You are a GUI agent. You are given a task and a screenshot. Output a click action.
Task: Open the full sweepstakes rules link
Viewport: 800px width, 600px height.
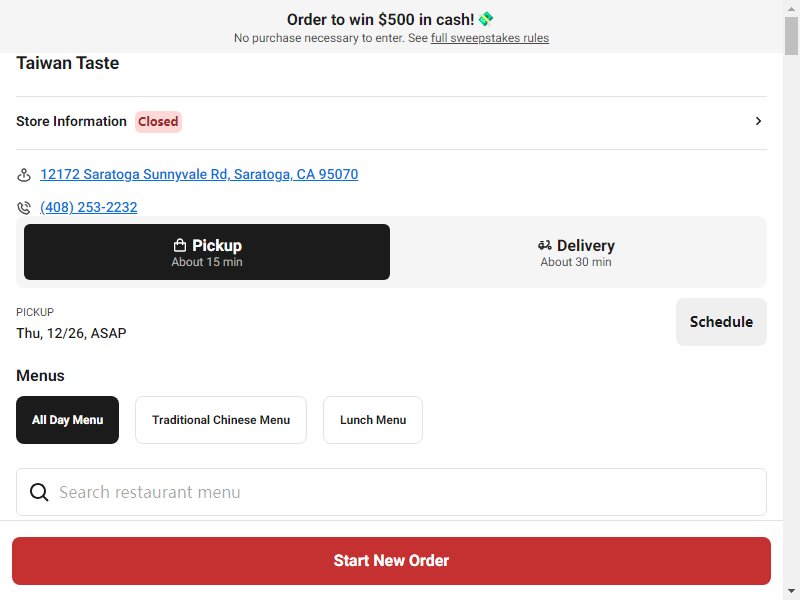[490, 38]
